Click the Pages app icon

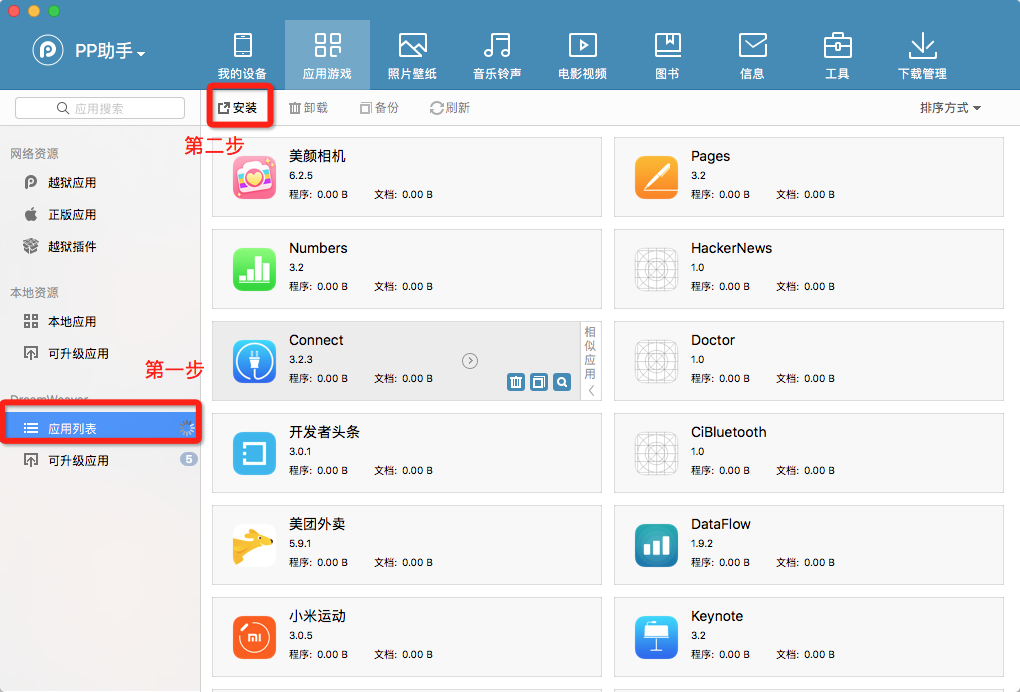(656, 177)
